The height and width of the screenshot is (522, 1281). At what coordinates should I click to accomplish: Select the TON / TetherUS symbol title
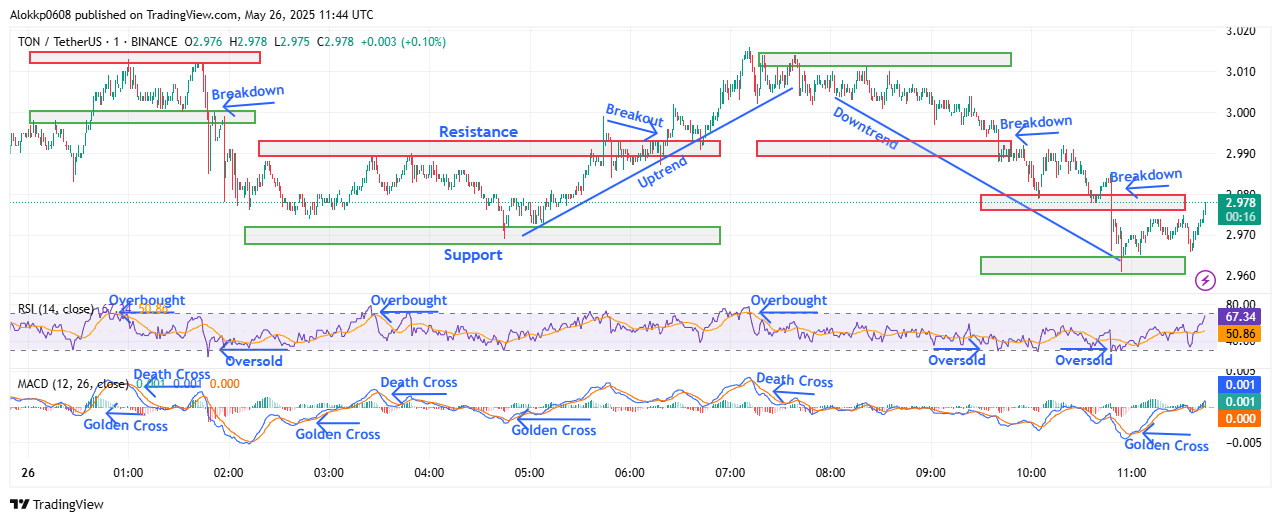(x=62, y=42)
